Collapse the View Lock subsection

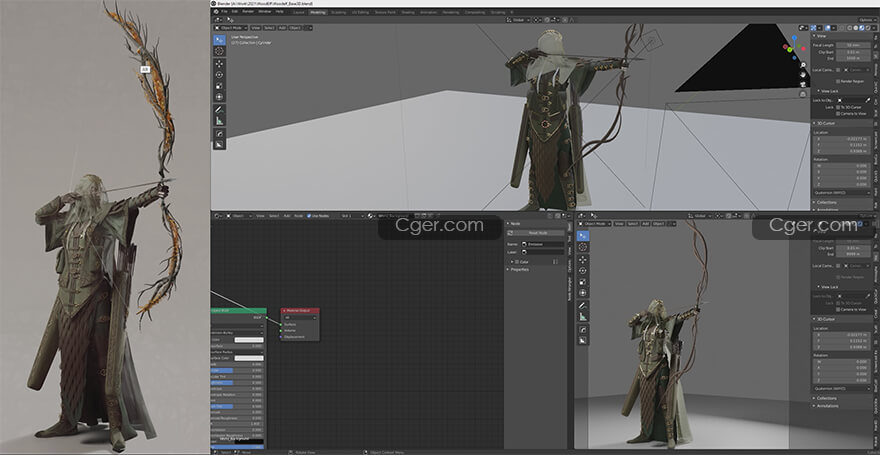coord(828,91)
